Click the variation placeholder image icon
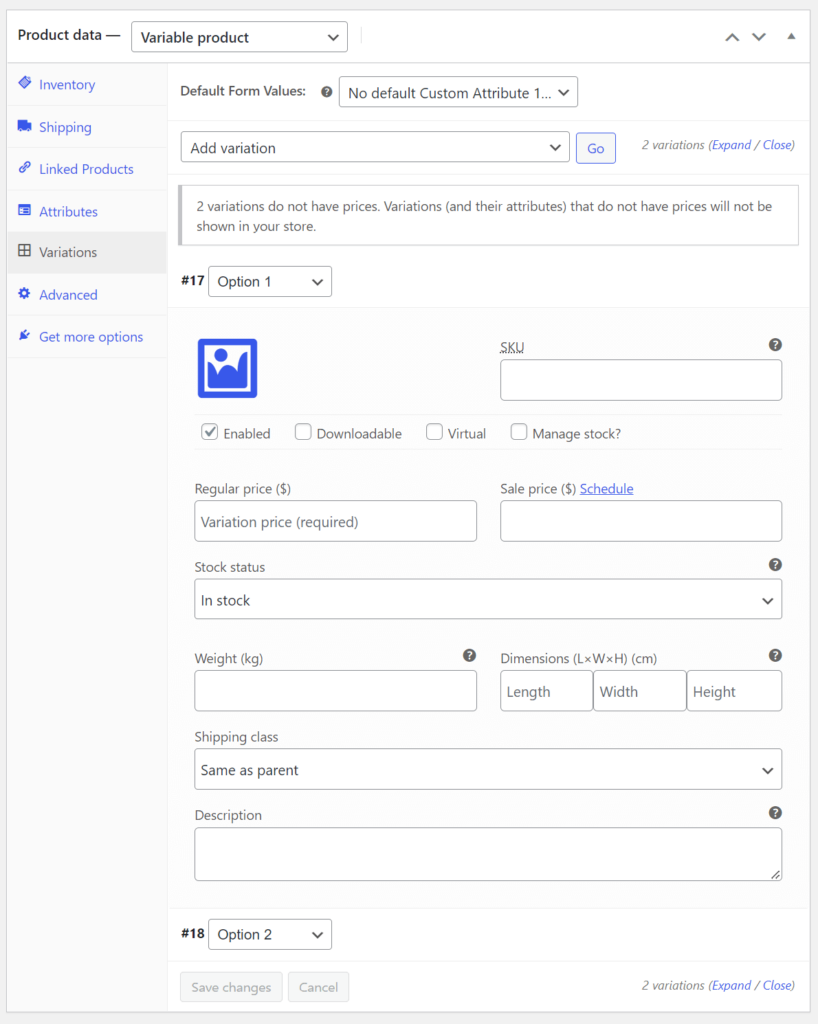The width and height of the screenshot is (818, 1024). point(227,368)
